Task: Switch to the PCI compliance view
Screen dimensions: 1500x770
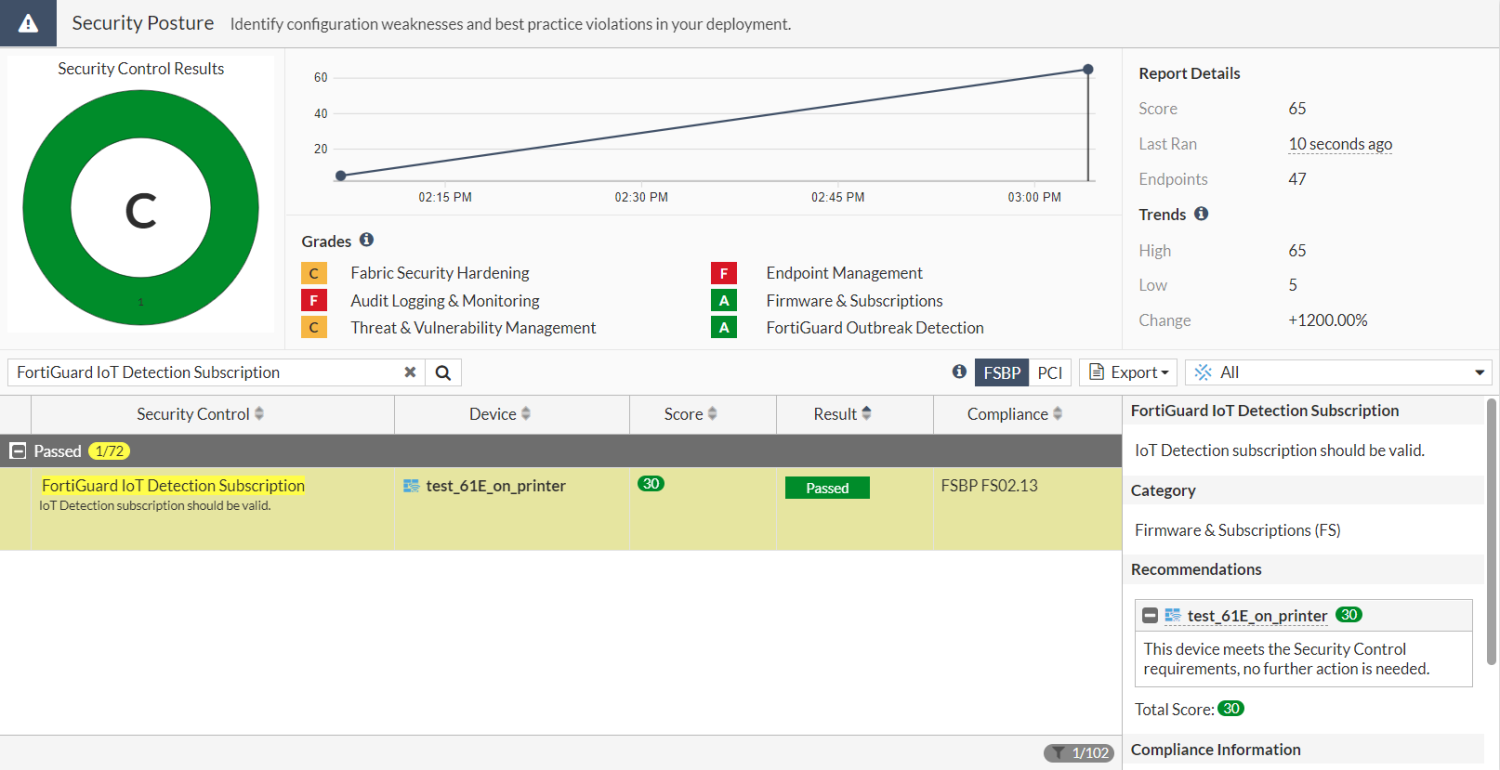Action: (x=1050, y=372)
